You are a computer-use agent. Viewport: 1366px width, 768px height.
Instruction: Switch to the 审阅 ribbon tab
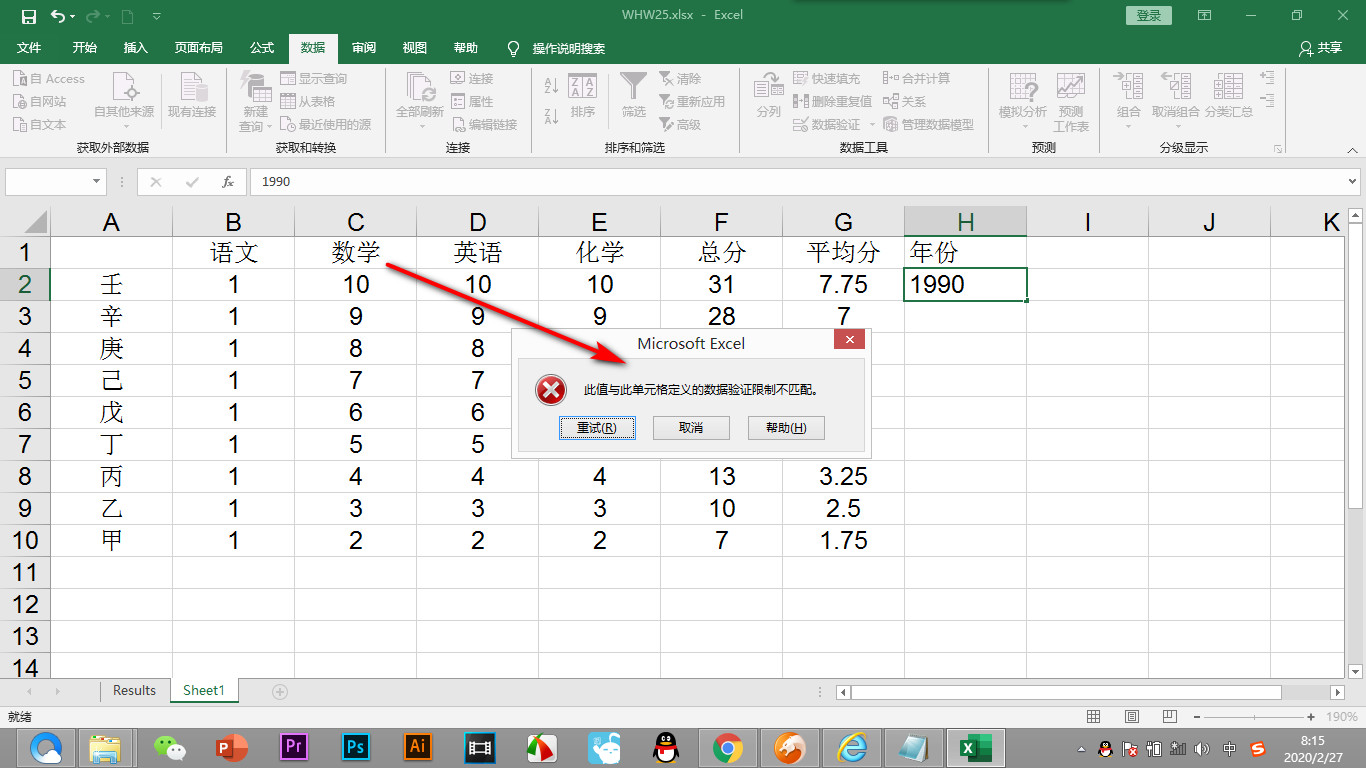[364, 48]
